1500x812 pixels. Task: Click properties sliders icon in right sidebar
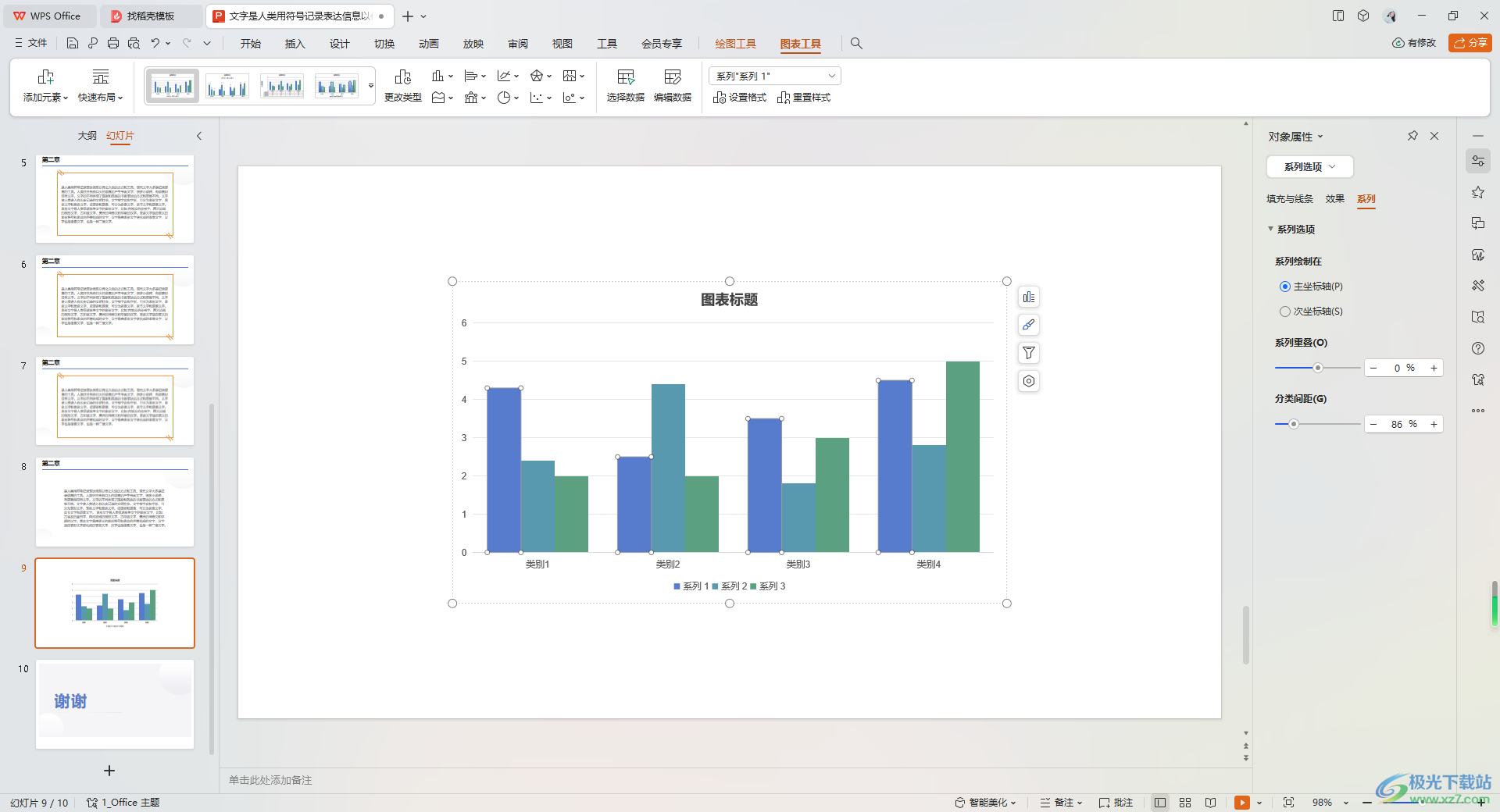click(x=1478, y=162)
